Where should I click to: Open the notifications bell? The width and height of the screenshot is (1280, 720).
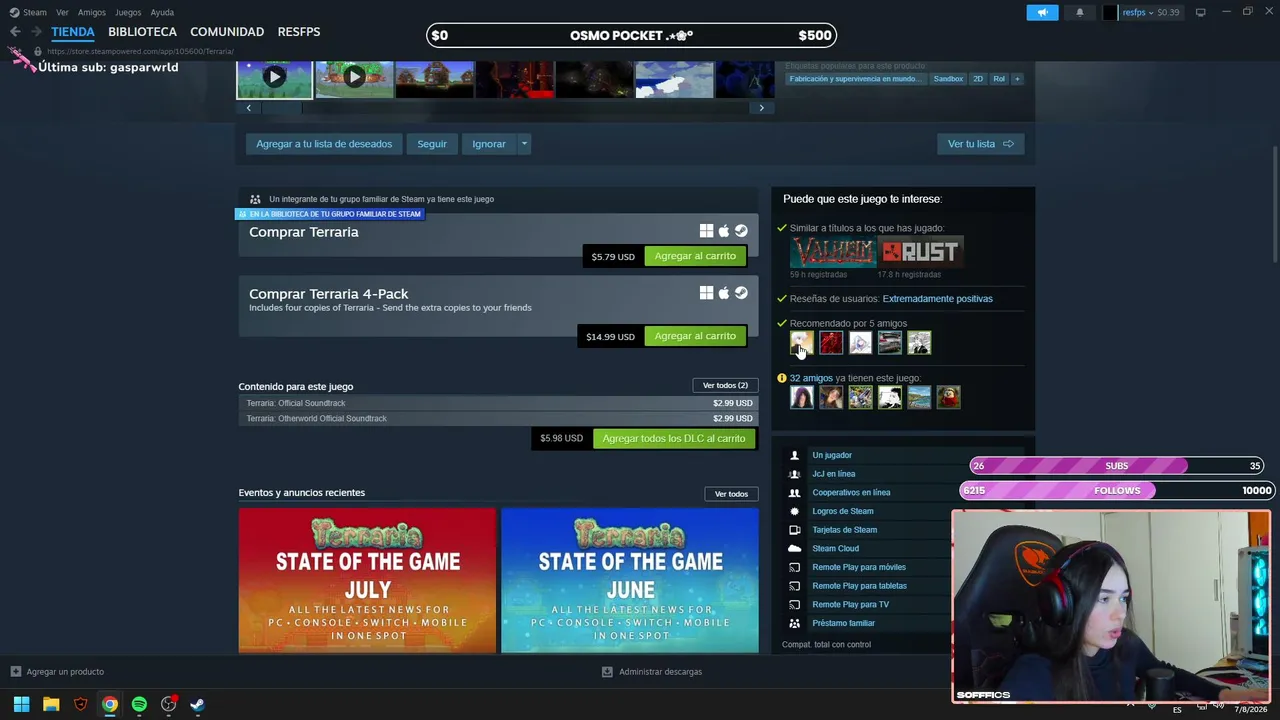click(1079, 12)
